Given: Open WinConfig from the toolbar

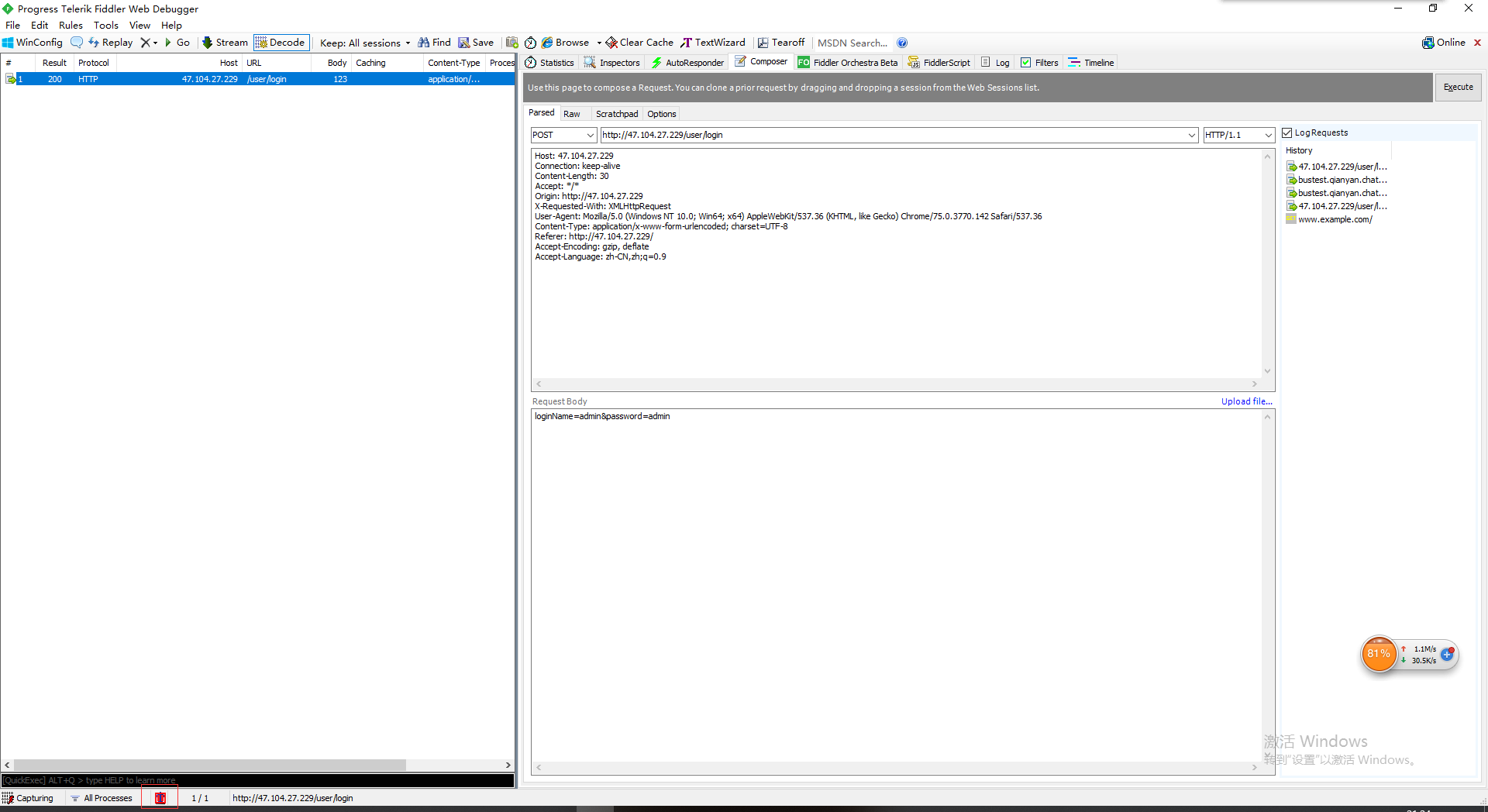Looking at the screenshot, I should pyautogui.click(x=33, y=43).
